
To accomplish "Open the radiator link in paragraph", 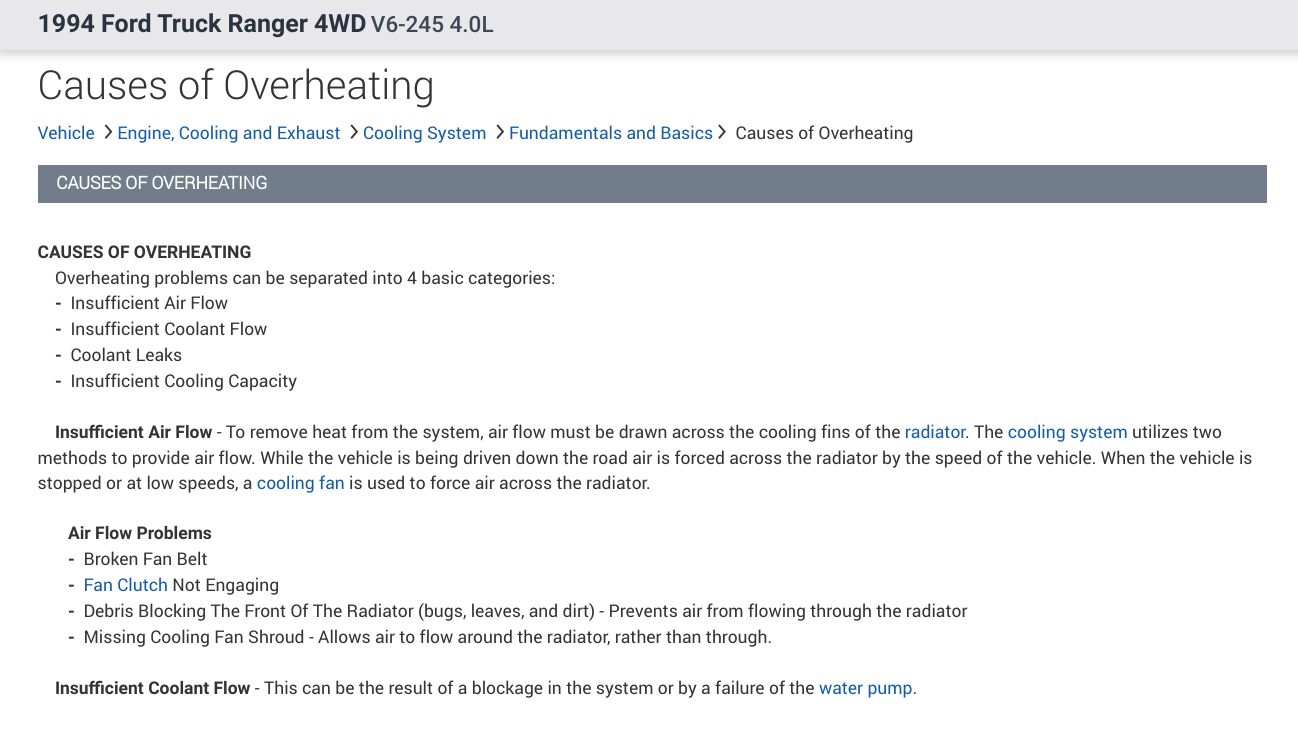I will coord(934,432).
